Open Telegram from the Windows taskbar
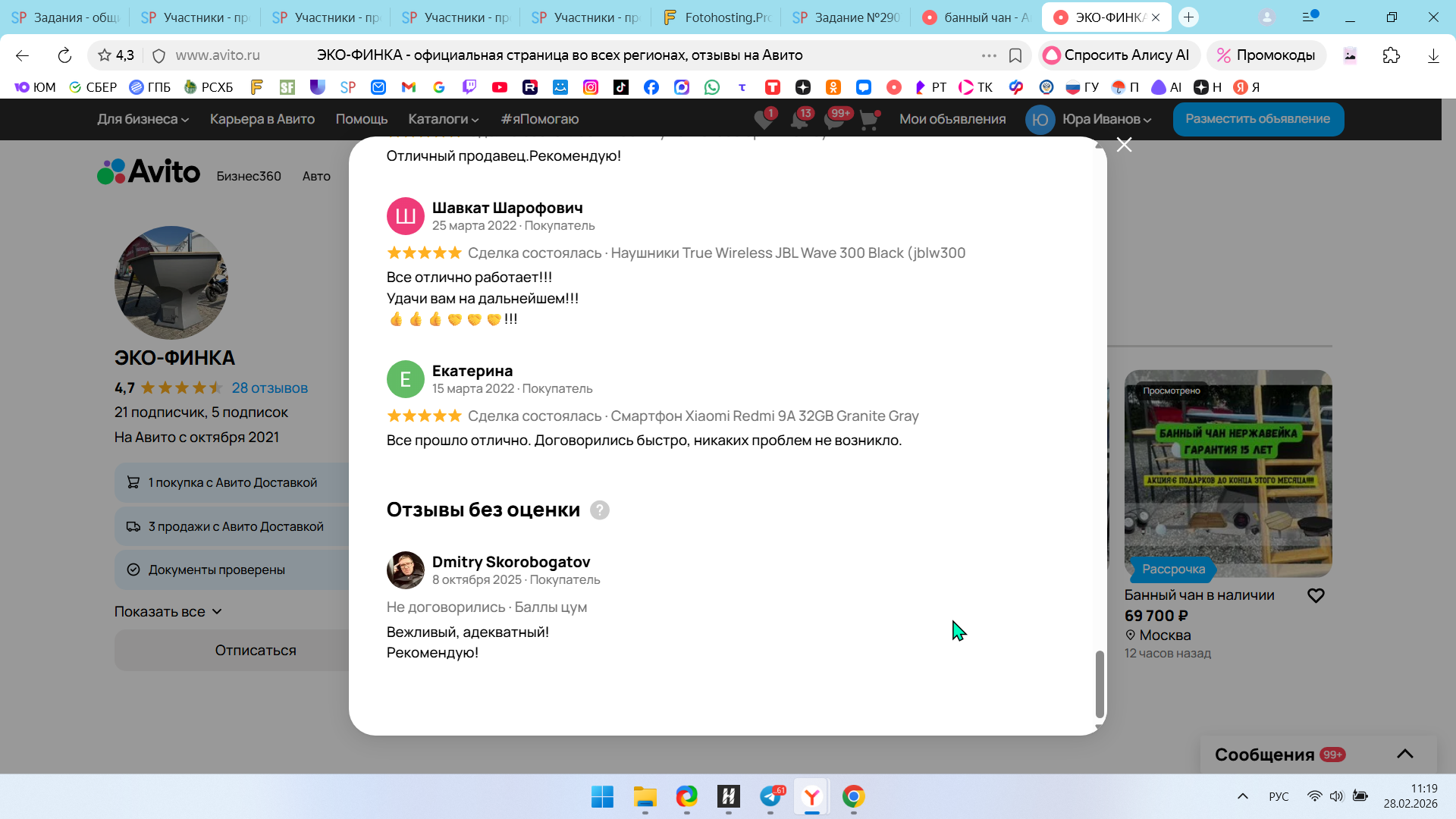1456x819 pixels. pyautogui.click(x=770, y=797)
